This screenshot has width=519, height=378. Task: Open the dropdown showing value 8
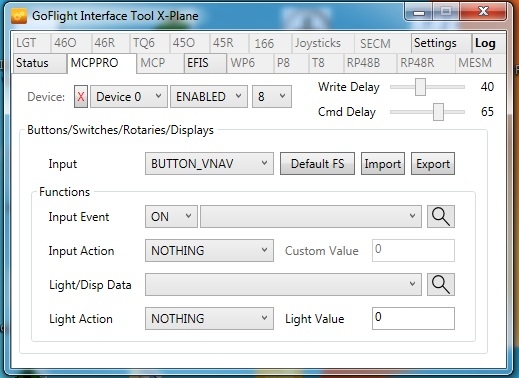tap(272, 97)
